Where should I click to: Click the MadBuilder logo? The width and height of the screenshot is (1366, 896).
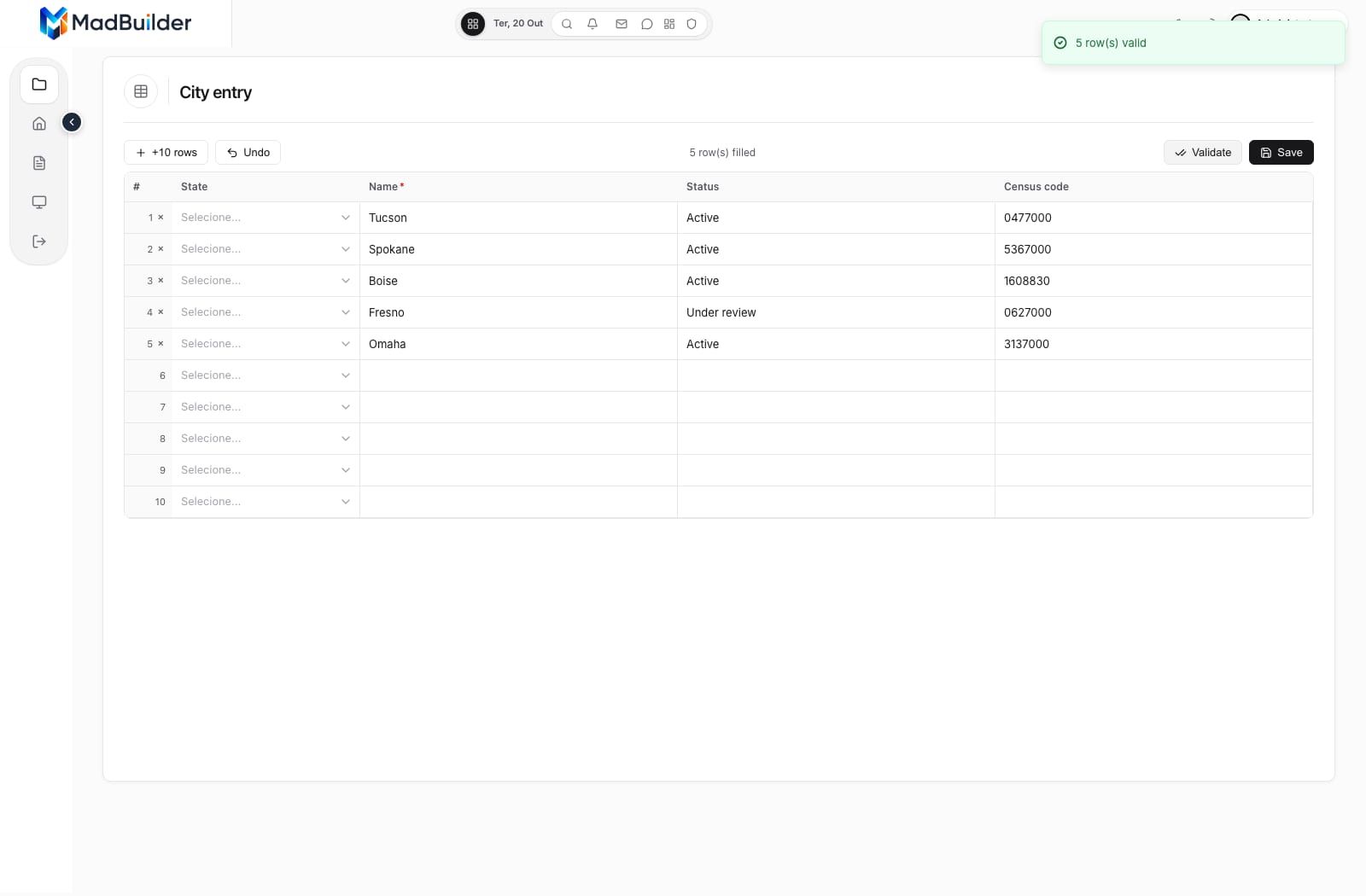click(x=116, y=23)
